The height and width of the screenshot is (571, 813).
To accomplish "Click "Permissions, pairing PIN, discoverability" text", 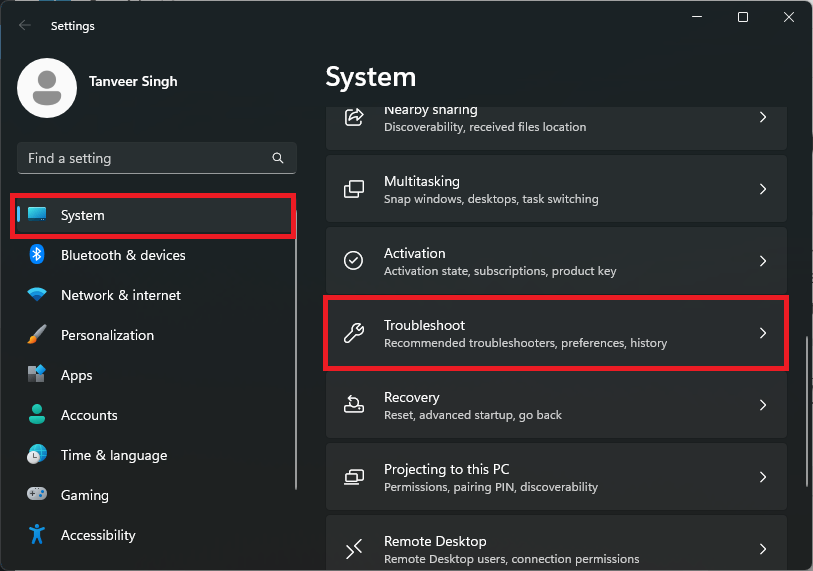I will tap(490, 487).
